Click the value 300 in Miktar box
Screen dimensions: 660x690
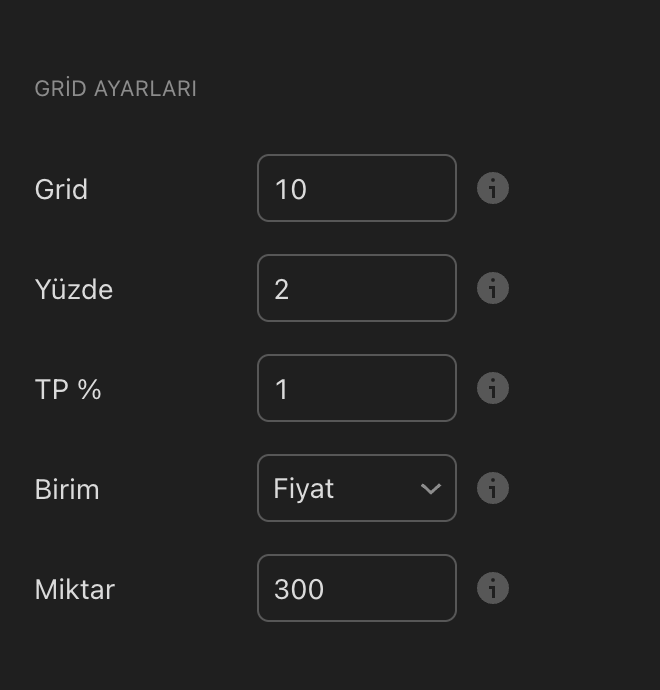click(298, 589)
